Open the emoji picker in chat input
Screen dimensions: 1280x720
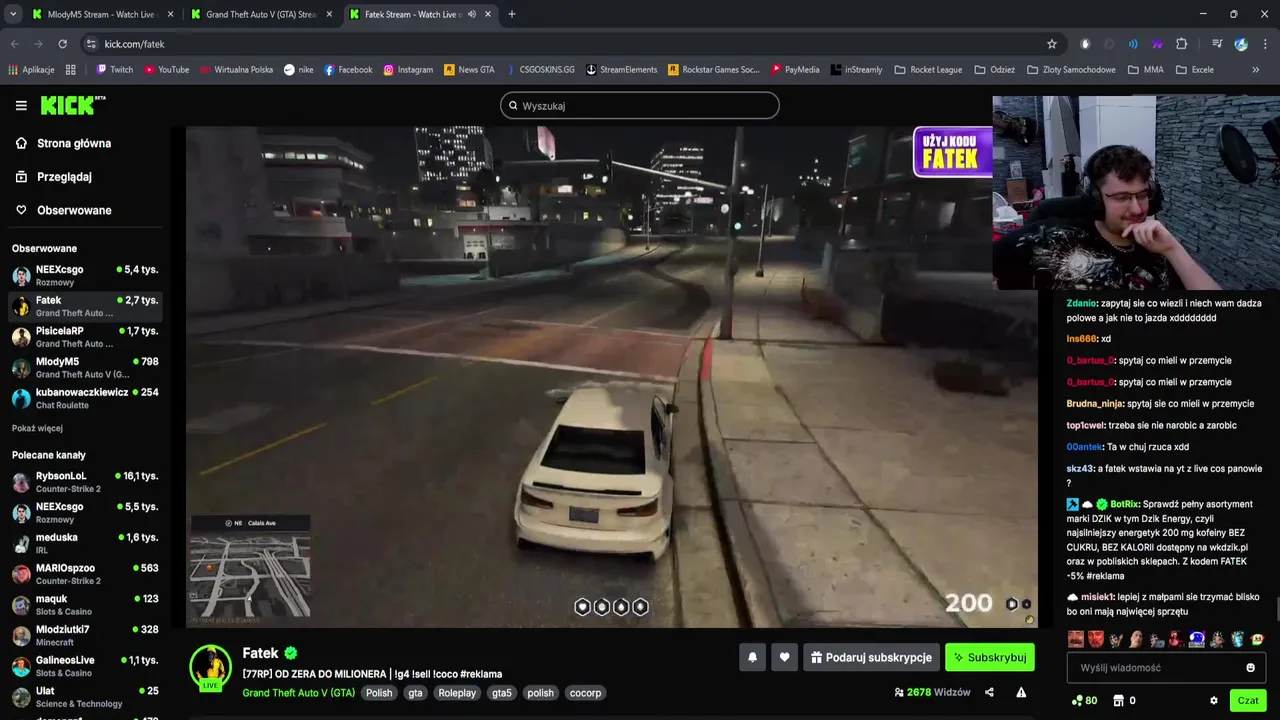[x=1250, y=667]
